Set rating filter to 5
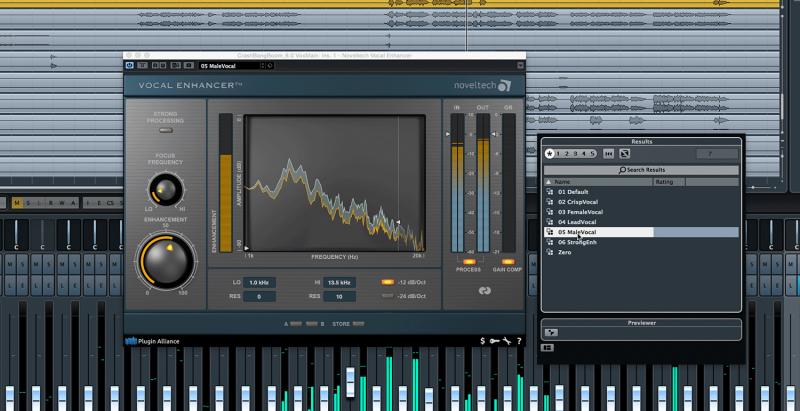This screenshot has height=411, width=800. (x=592, y=153)
